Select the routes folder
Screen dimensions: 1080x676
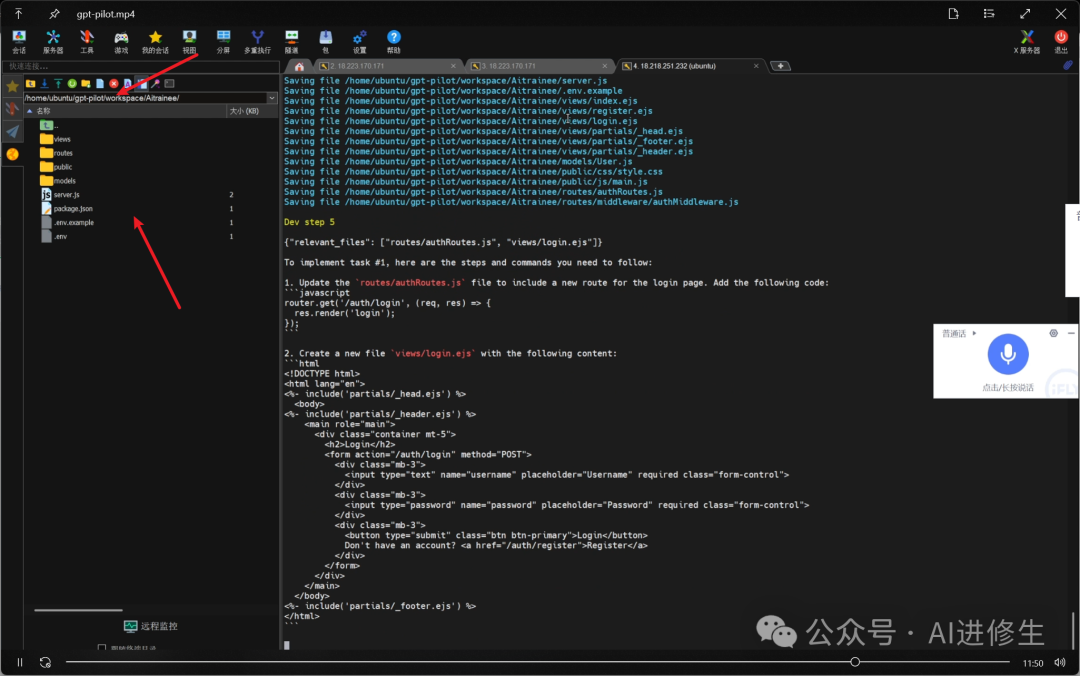click(x=56, y=153)
